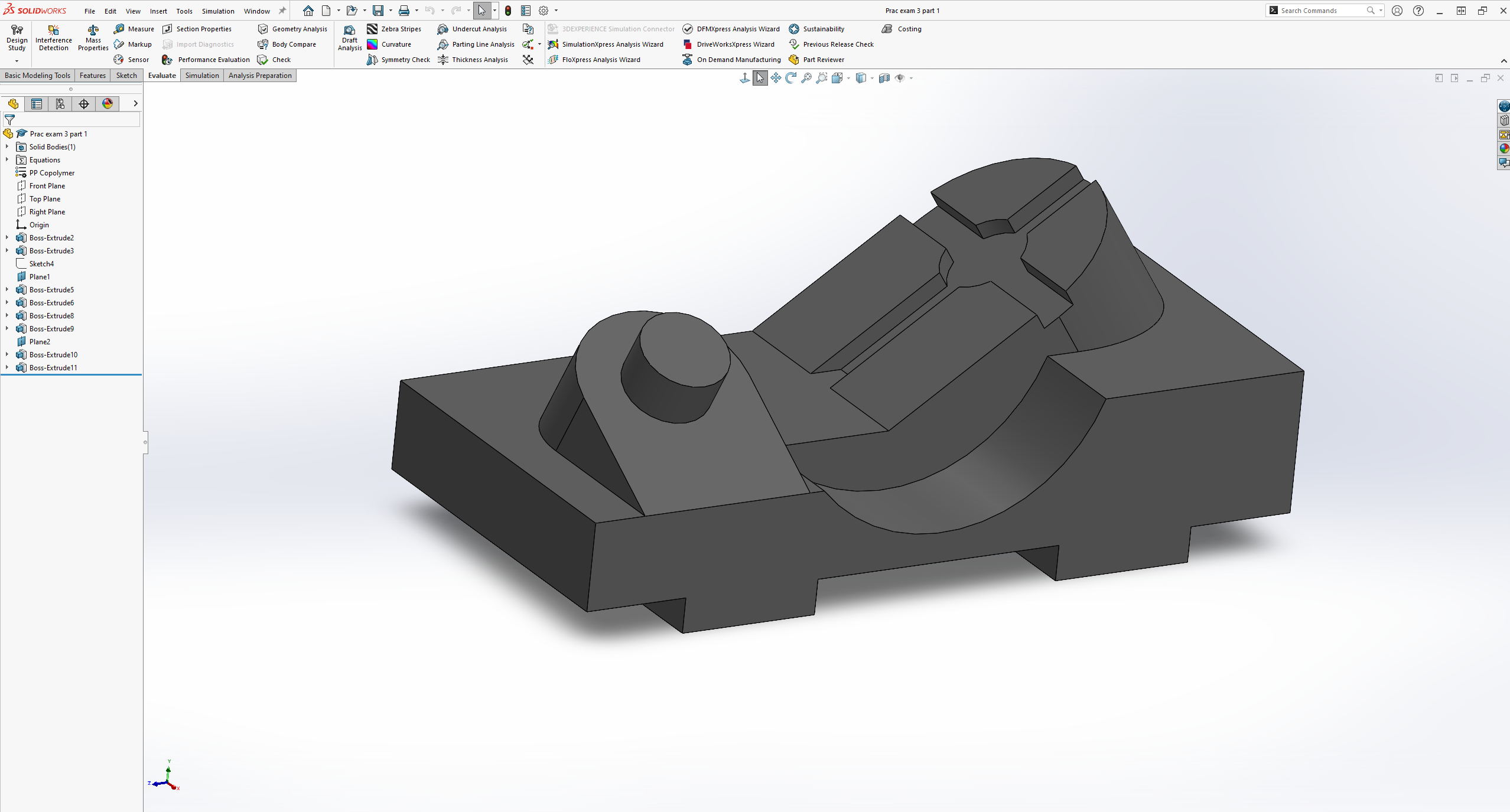Open Display Style dropdown arrow
The width and height of the screenshot is (1510, 812).
pyautogui.click(x=872, y=78)
